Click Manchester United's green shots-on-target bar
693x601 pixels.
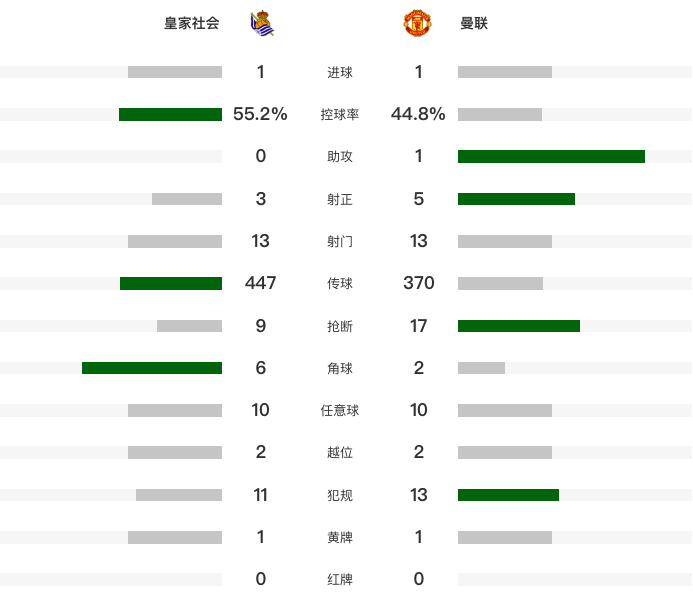pyautogui.click(x=516, y=199)
